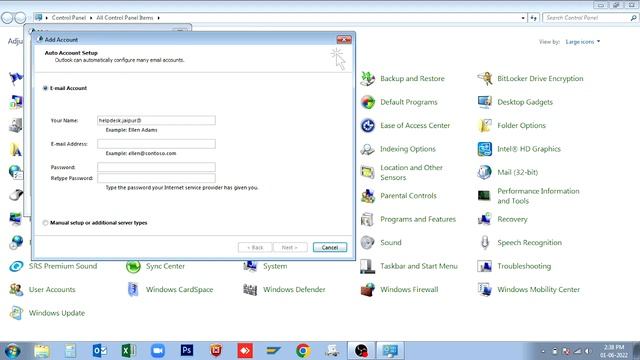Open the System icon

(250, 266)
